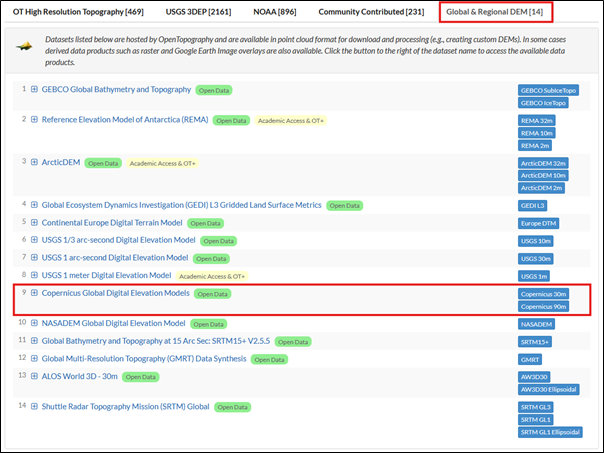604x453 pixels.
Task: Open the Copernicus 90m data product
Action: tap(544, 307)
